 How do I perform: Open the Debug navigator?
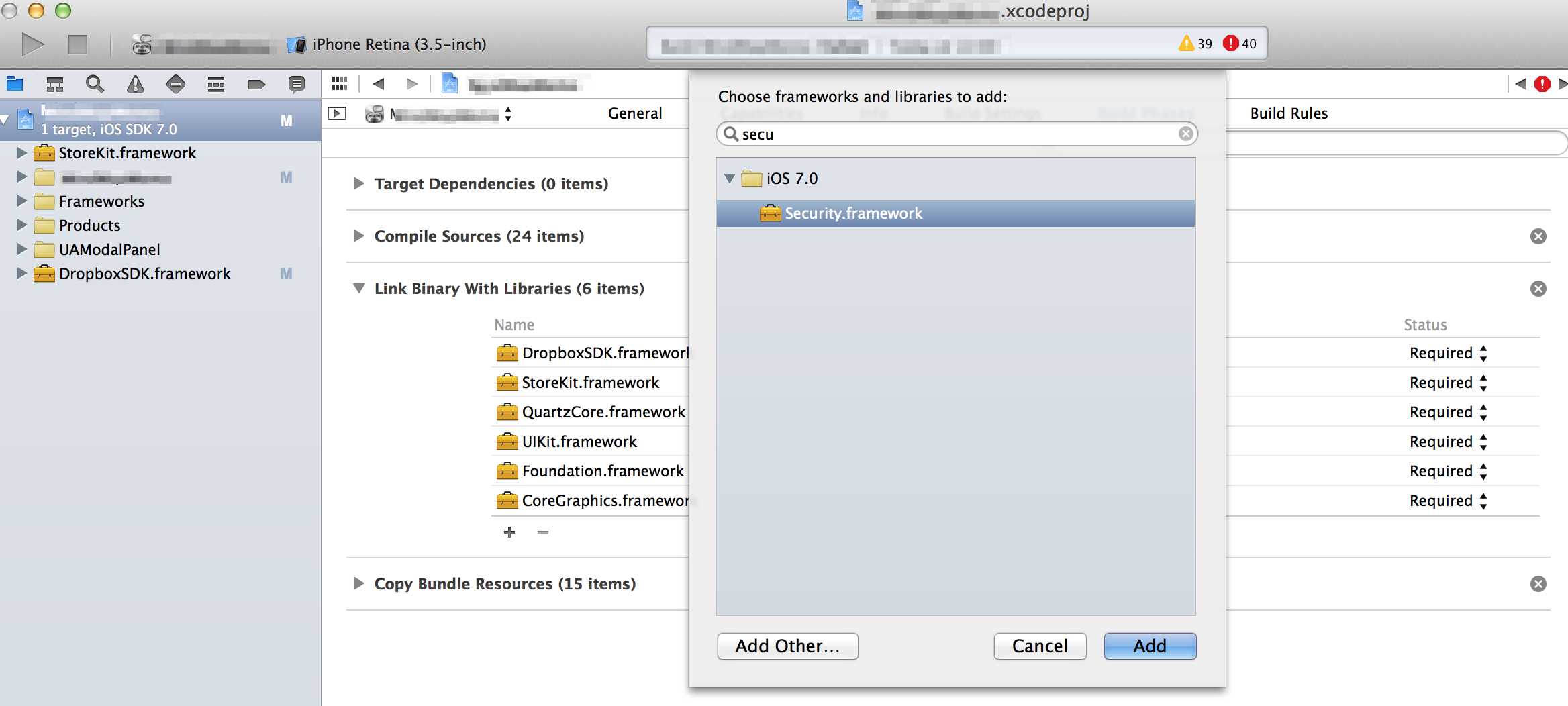tap(216, 84)
